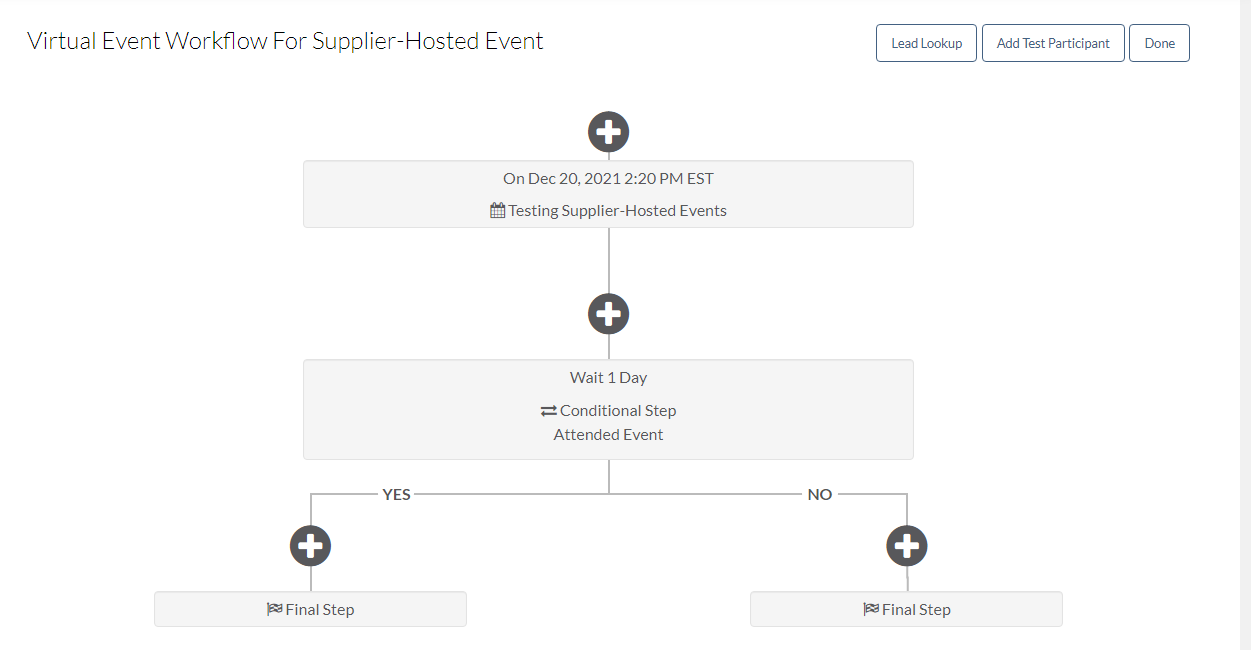Screen dimensions: 1251x650
Task: Open the Lead Lookup dialog
Action: click(x=925, y=42)
